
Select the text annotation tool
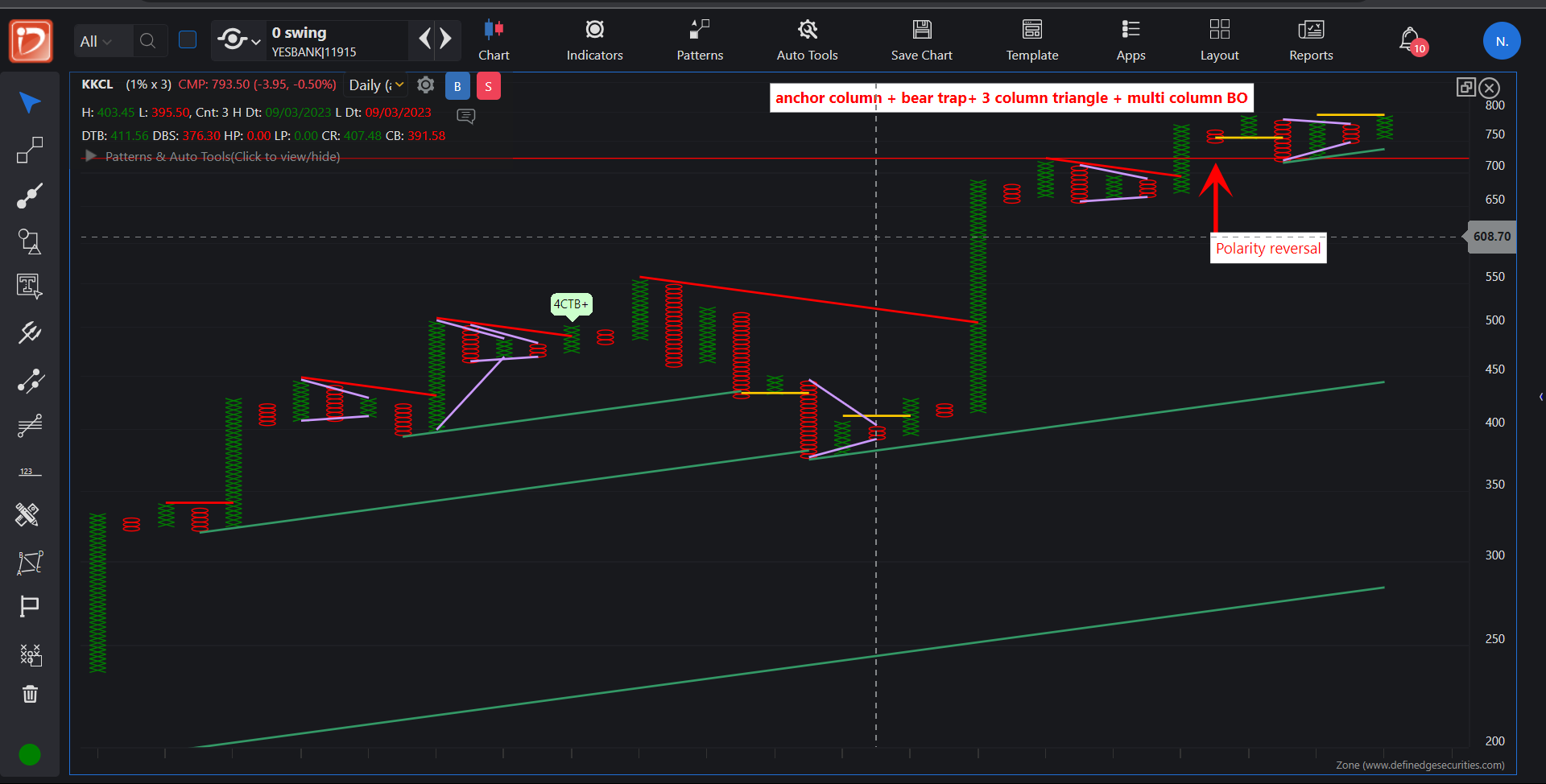point(30,286)
